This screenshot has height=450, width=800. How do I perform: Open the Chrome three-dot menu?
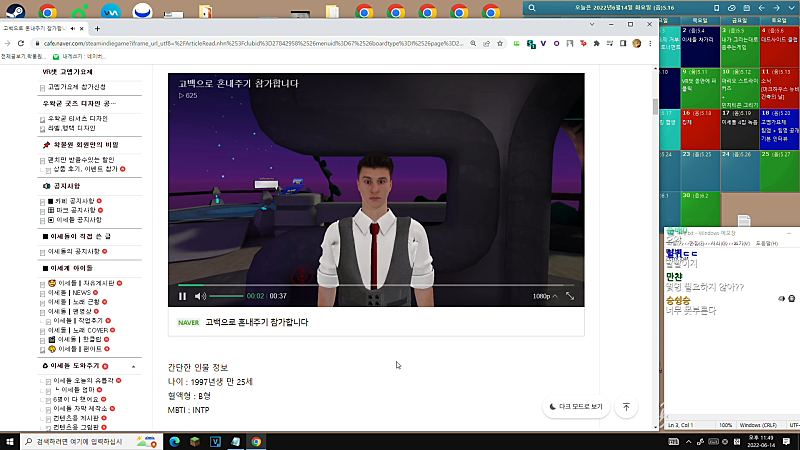pos(650,44)
